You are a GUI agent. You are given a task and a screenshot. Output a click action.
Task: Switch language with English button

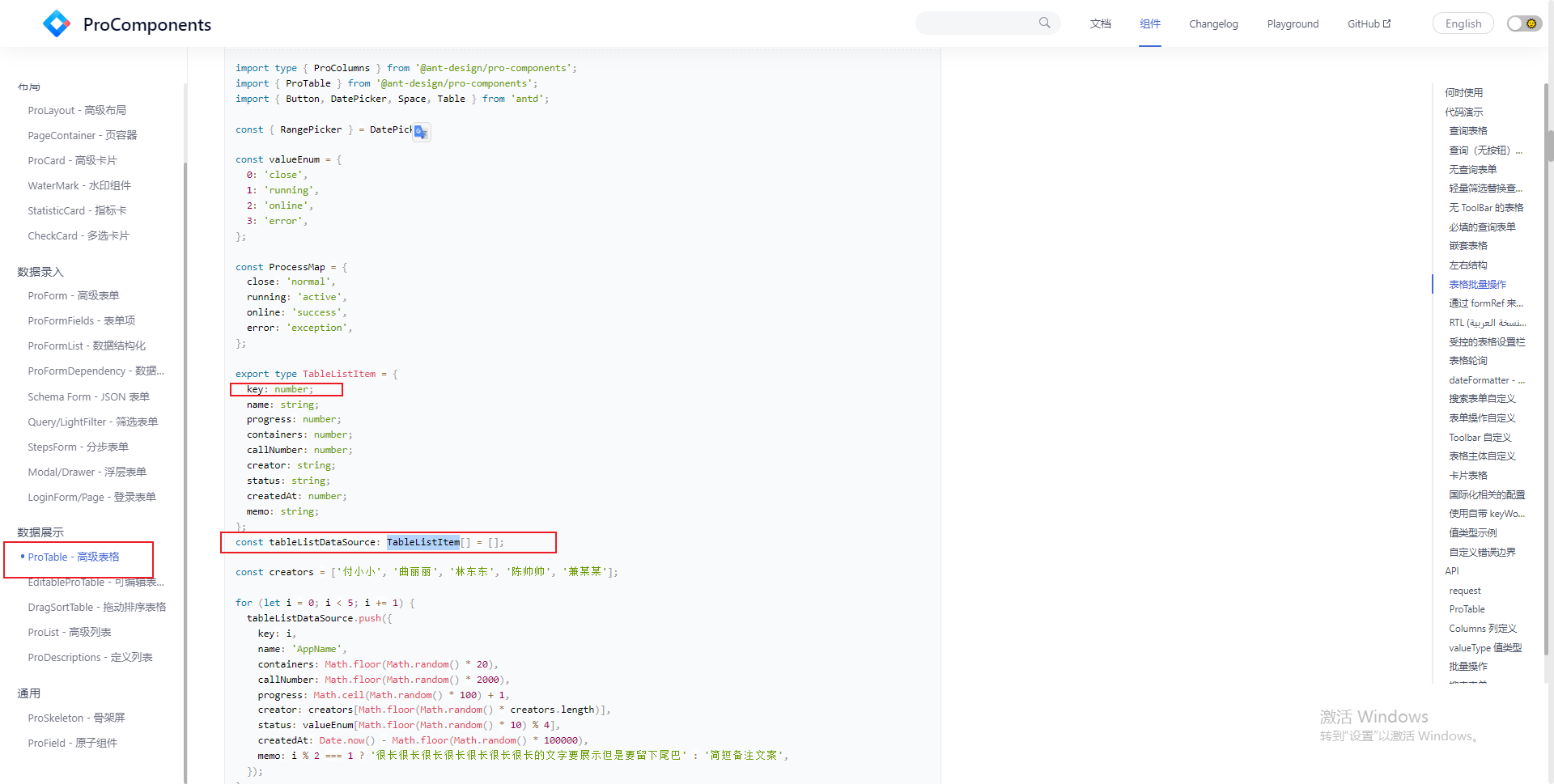(1463, 23)
